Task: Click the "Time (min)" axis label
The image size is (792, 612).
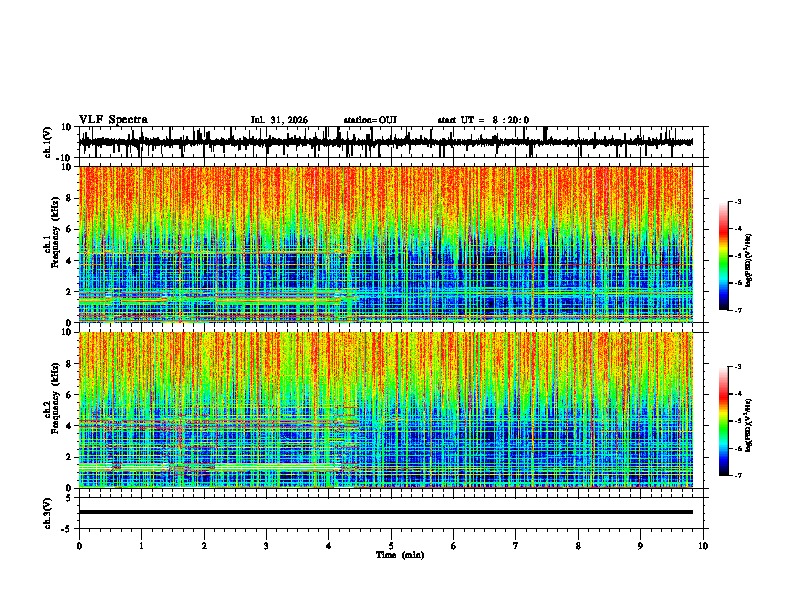Action: (400, 555)
